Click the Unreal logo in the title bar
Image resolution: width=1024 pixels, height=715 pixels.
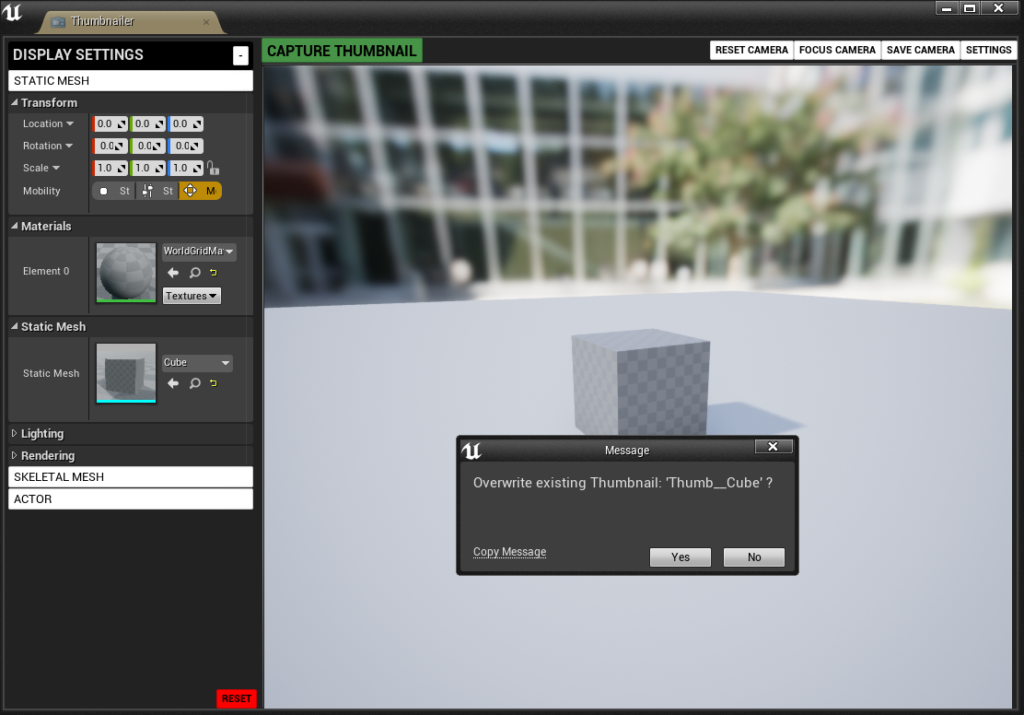(14, 12)
